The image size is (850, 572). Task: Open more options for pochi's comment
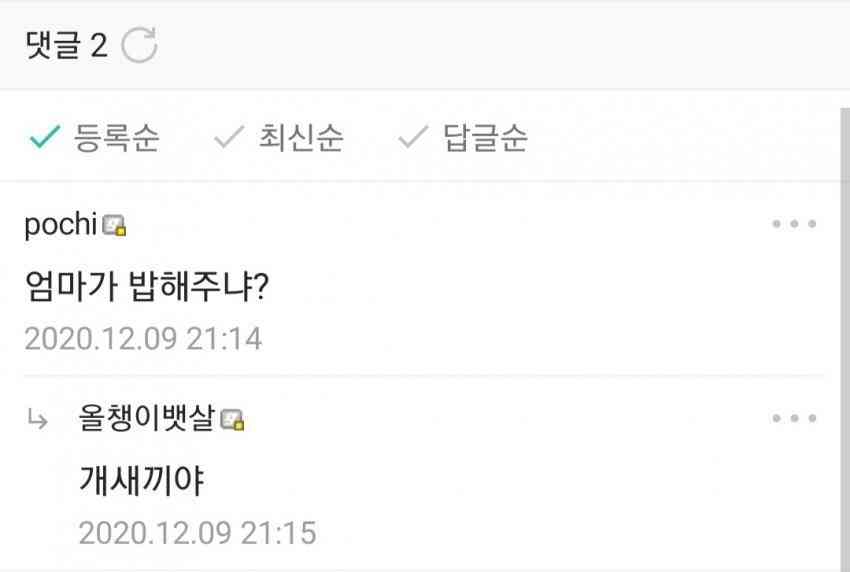point(794,224)
